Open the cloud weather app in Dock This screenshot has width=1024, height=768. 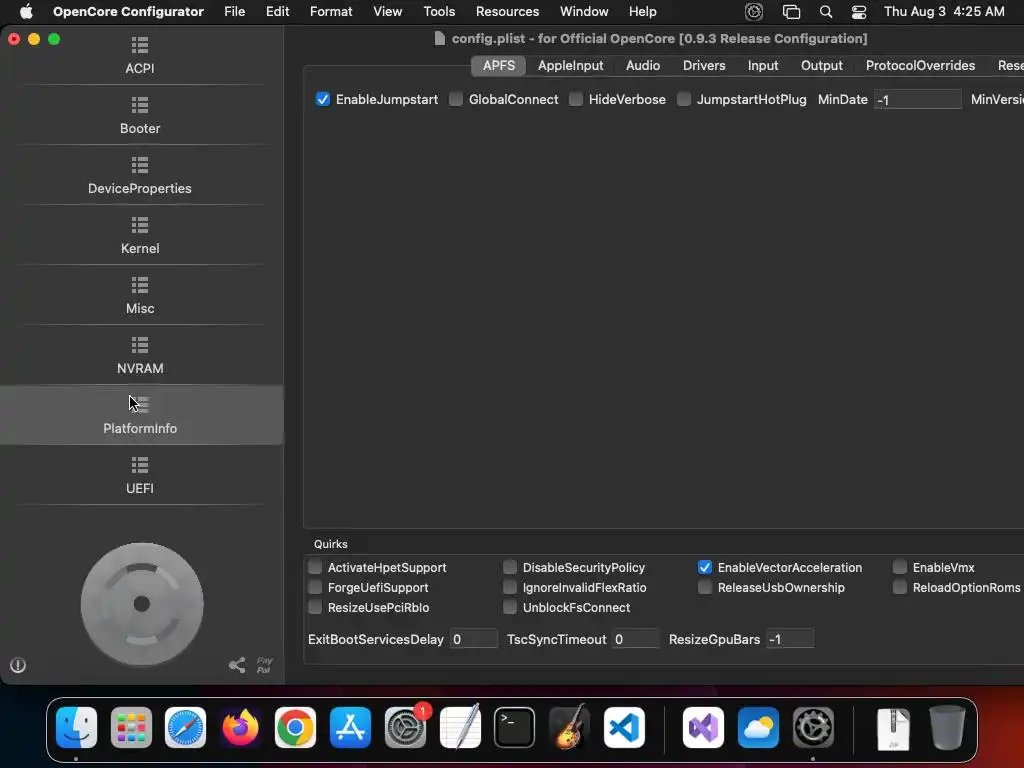pyautogui.click(x=758, y=727)
